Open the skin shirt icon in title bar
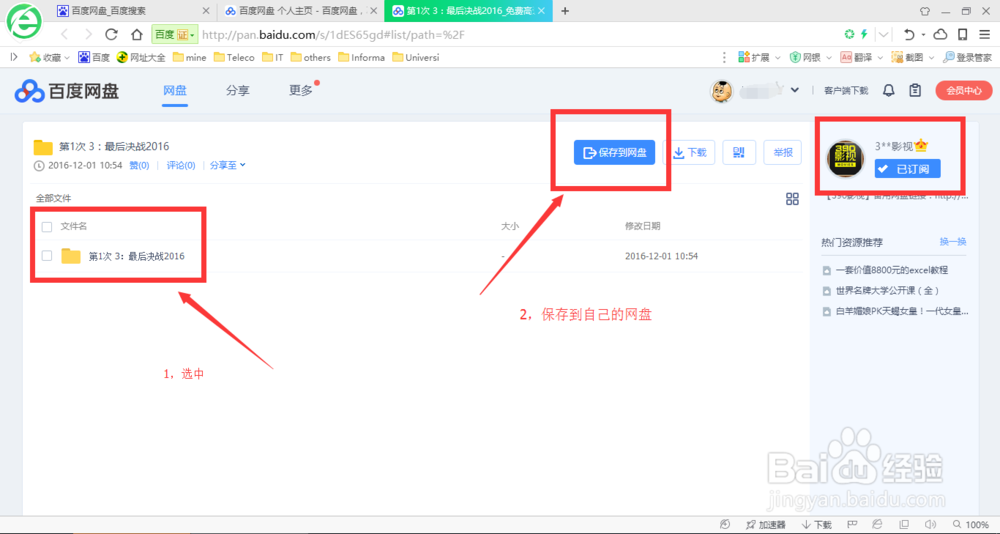This screenshot has height=534, width=1000. (x=925, y=11)
